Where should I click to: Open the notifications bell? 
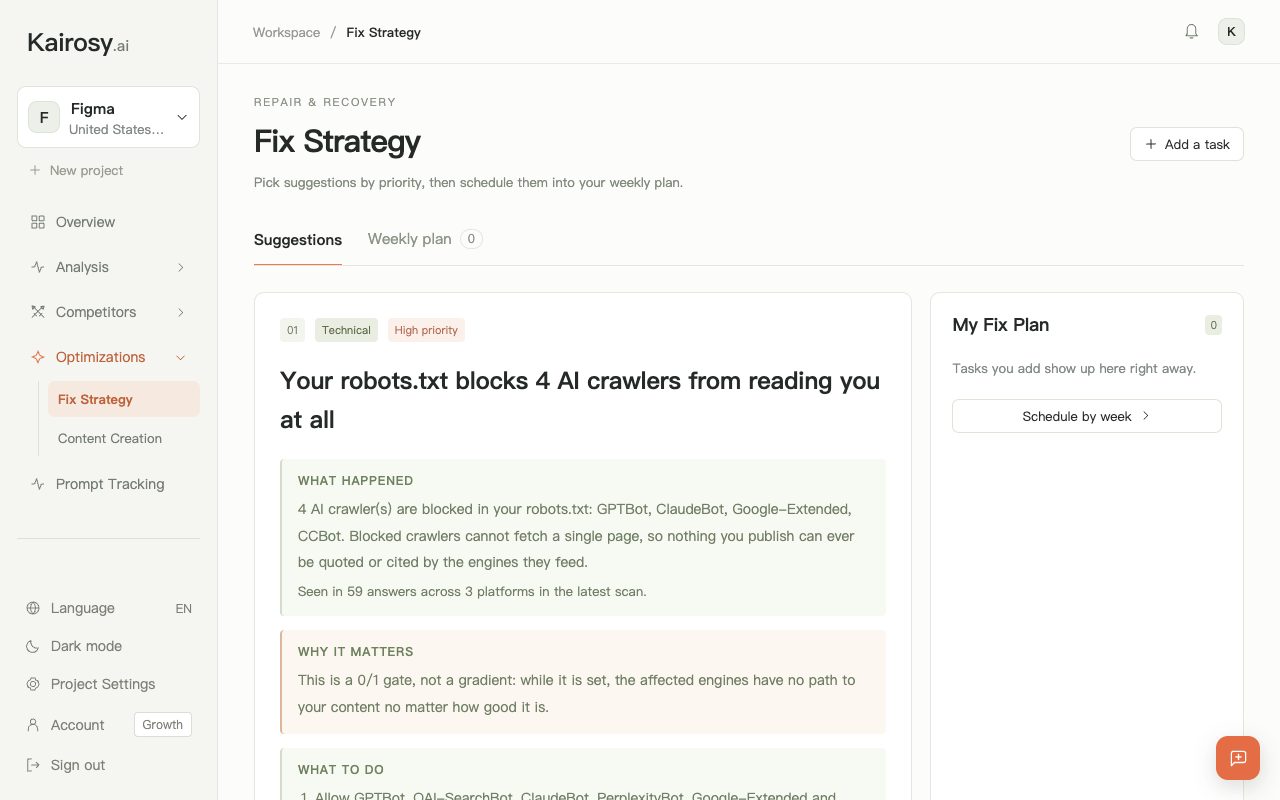coord(1191,32)
